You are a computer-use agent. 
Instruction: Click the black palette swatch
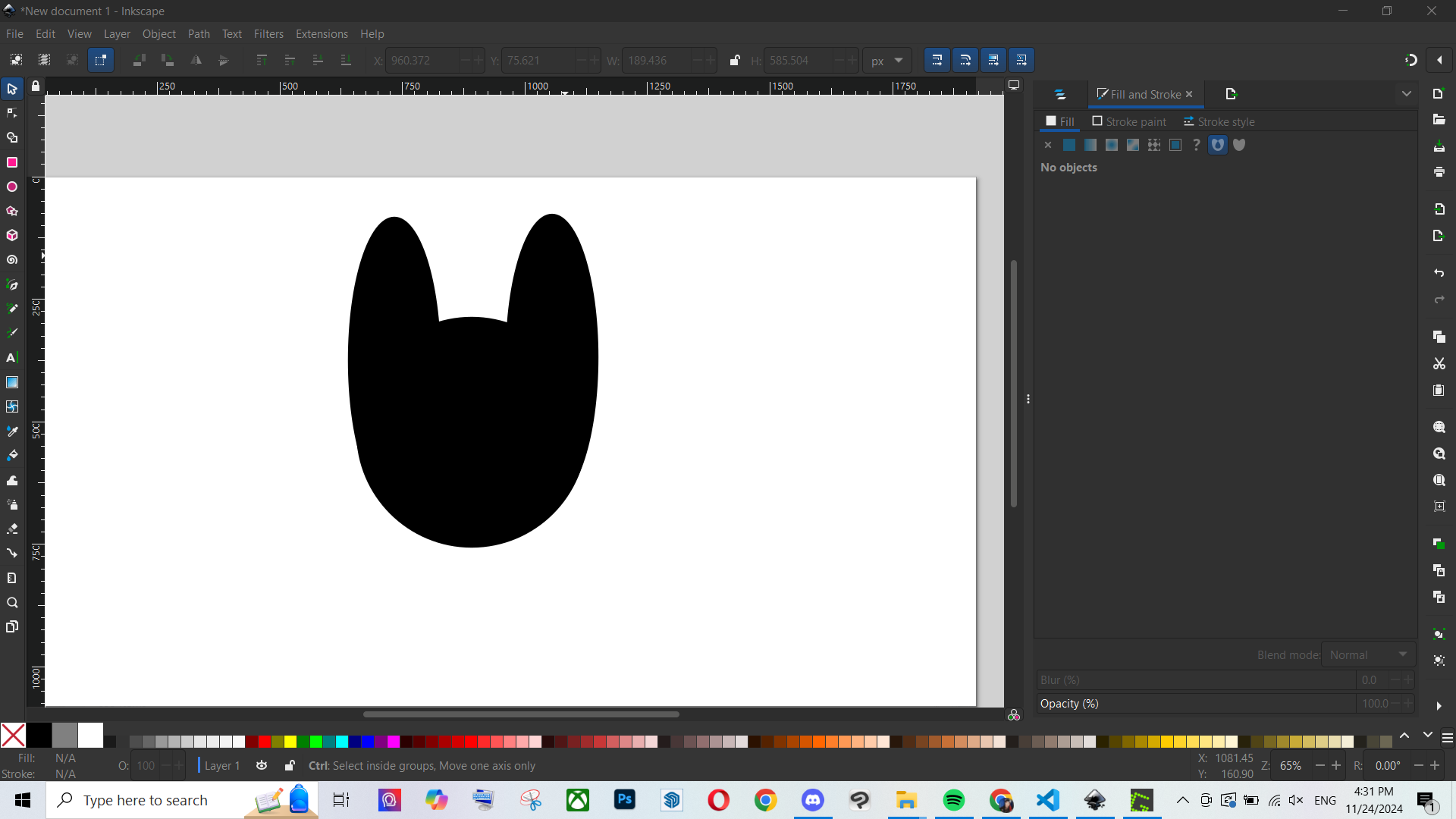39,735
